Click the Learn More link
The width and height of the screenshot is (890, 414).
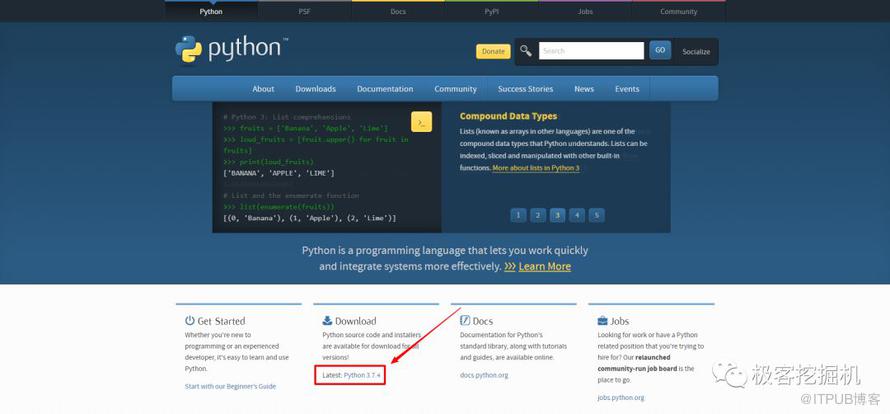pyautogui.click(x=544, y=266)
